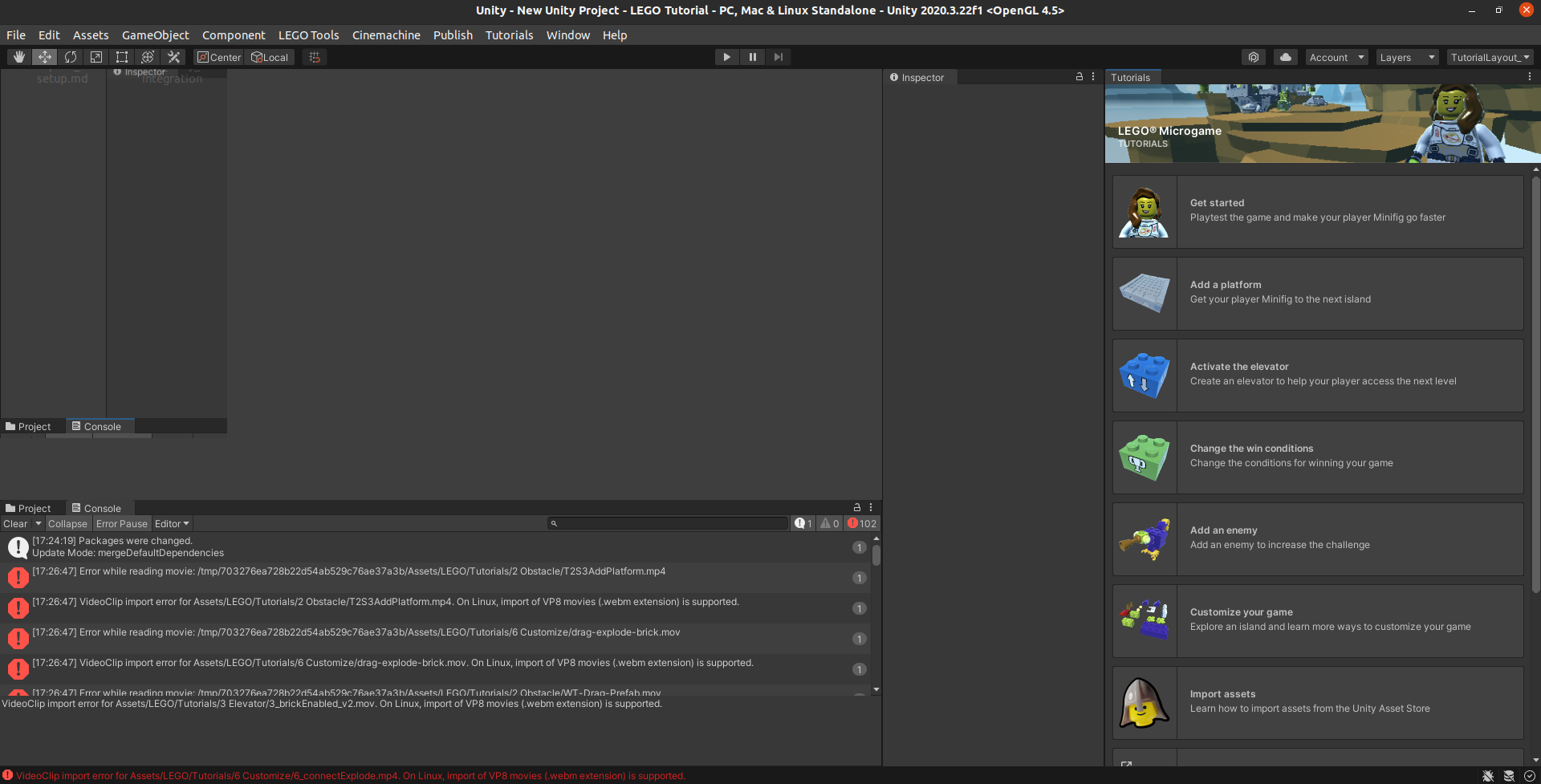
Task: Select the Rotate tool
Action: coord(71,57)
